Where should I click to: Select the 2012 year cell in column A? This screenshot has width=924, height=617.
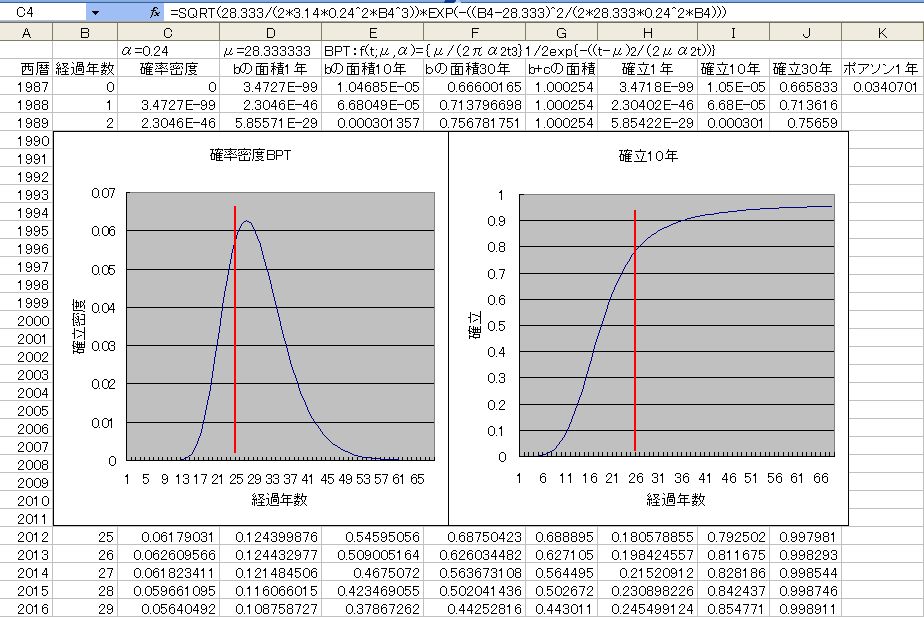[27, 537]
